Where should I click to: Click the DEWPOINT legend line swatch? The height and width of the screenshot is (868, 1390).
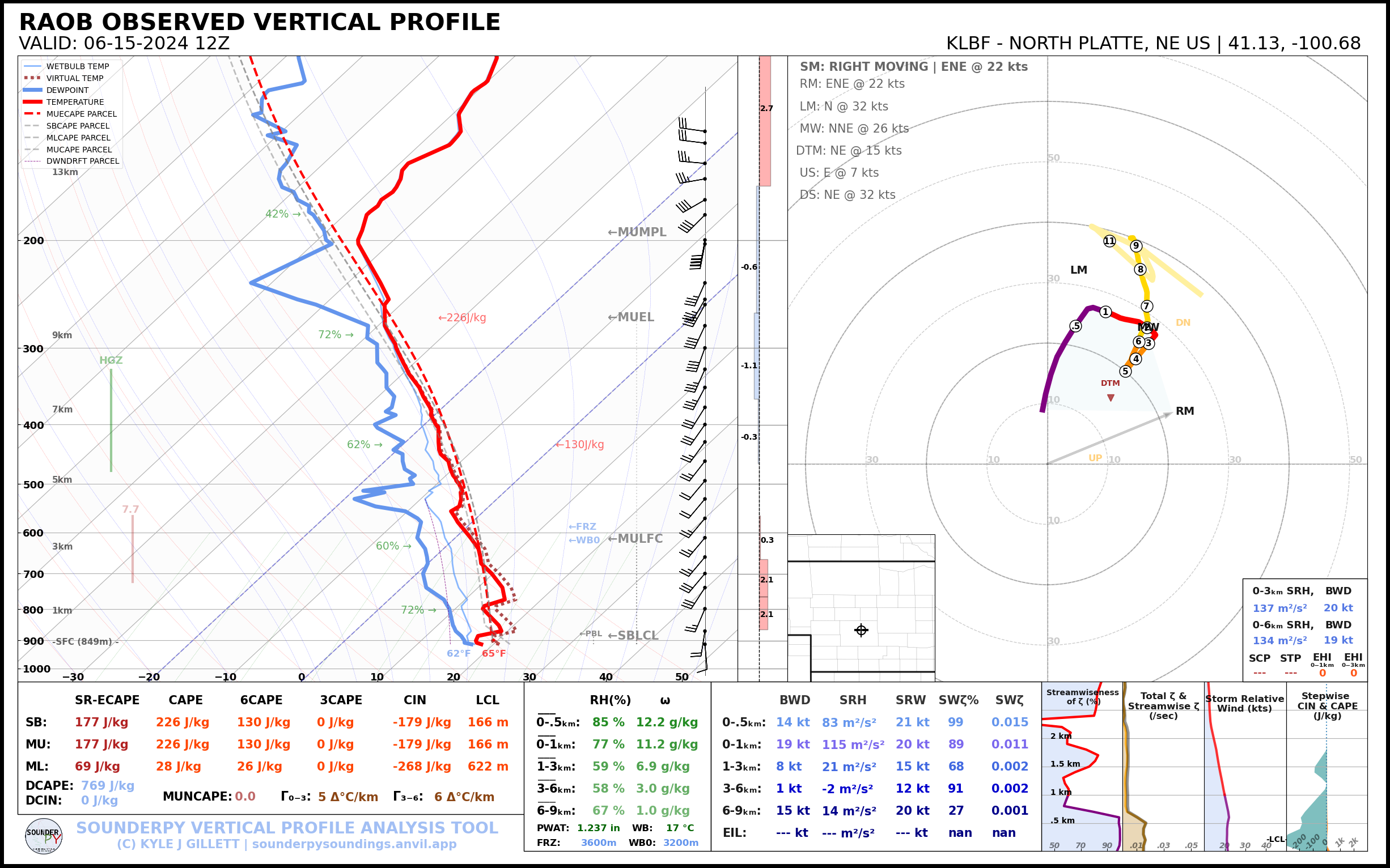pos(33,90)
